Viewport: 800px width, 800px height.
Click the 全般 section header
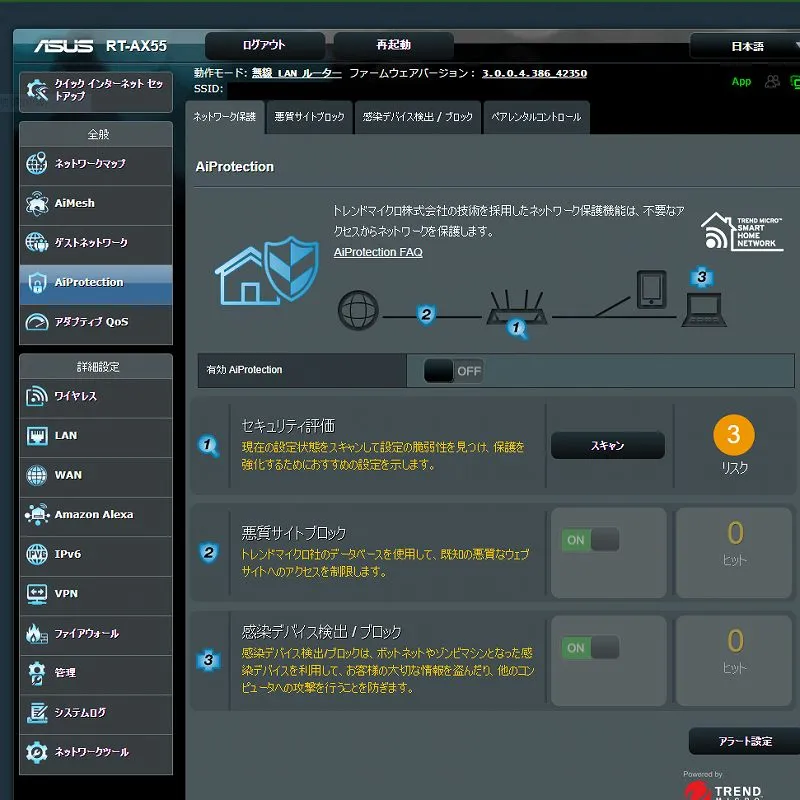98,134
